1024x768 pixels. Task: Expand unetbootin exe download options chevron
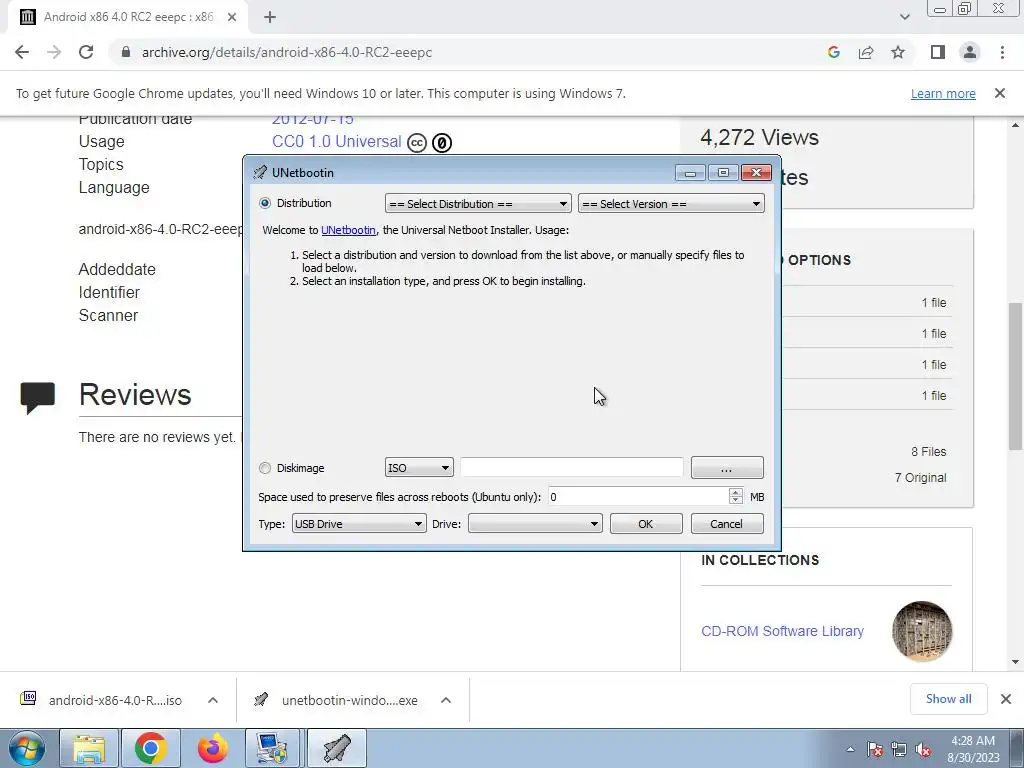446,700
